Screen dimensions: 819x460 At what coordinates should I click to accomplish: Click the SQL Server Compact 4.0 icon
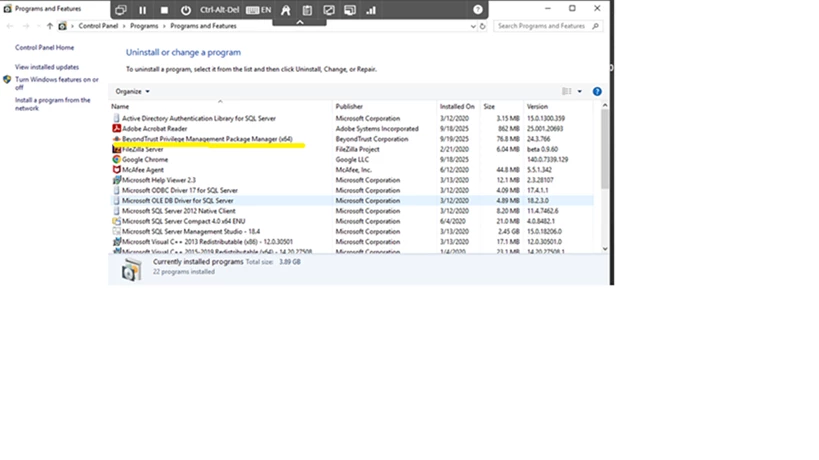point(116,221)
